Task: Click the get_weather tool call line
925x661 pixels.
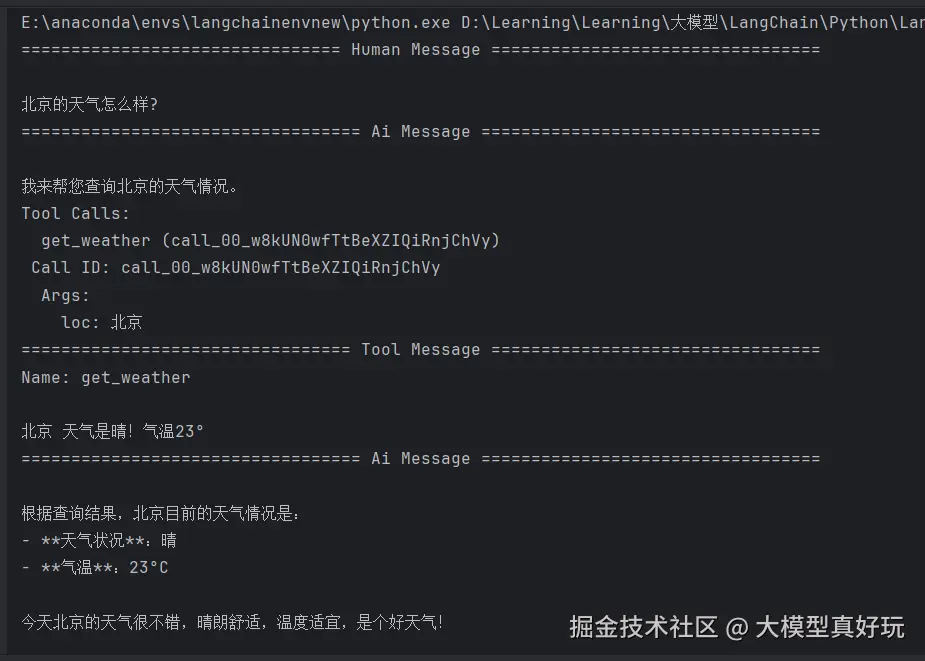Action: (270, 240)
